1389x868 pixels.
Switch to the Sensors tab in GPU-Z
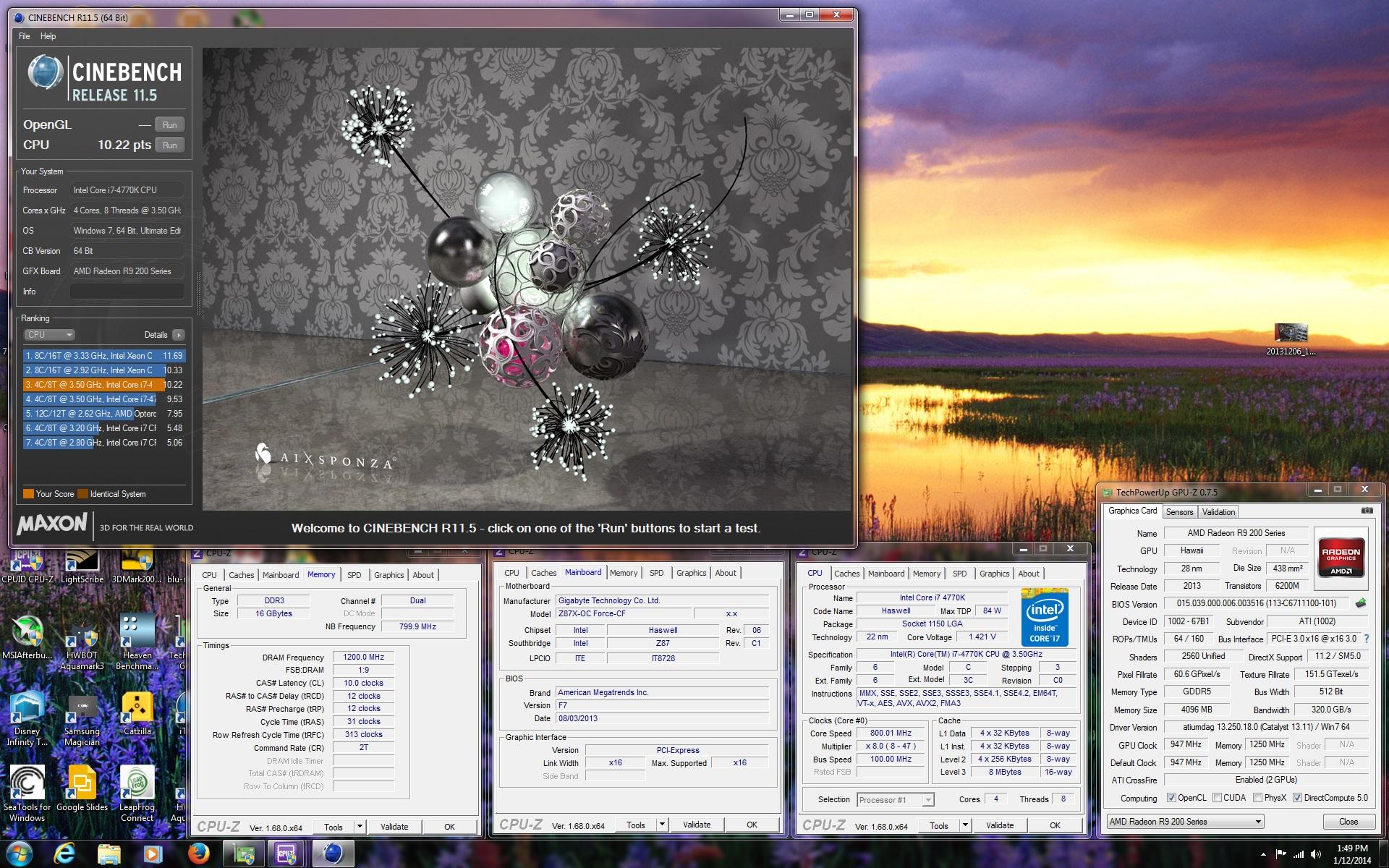(1179, 512)
